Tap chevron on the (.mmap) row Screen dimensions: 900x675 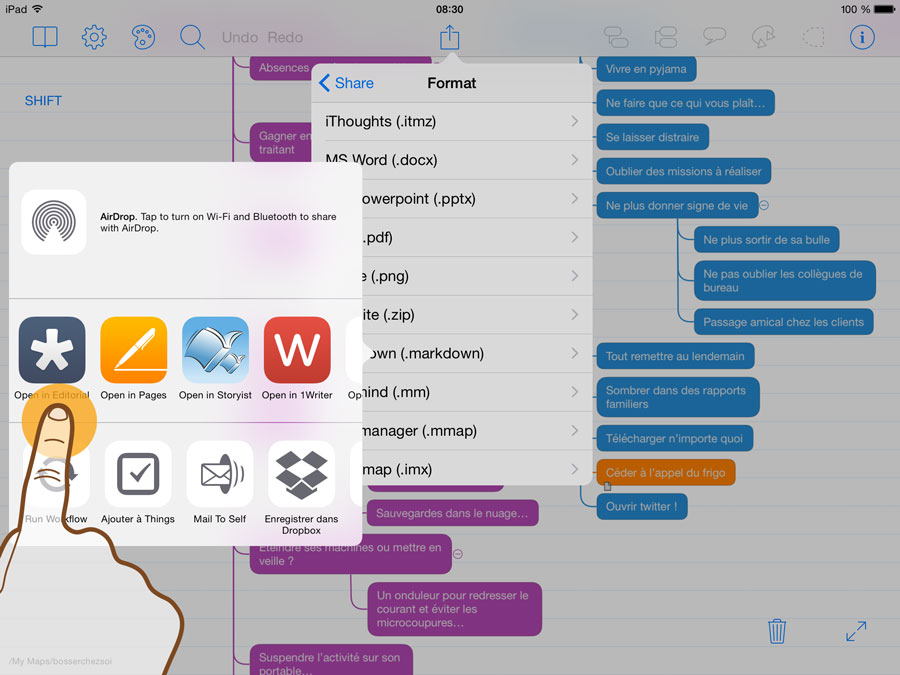(x=575, y=430)
